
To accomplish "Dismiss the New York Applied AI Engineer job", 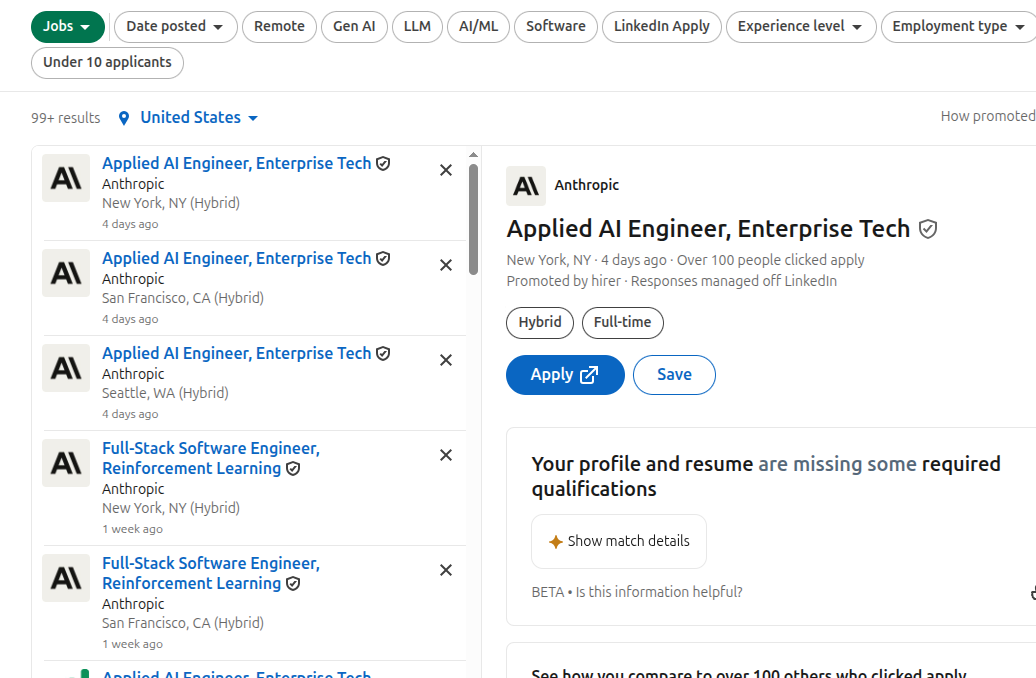I will click(x=446, y=170).
